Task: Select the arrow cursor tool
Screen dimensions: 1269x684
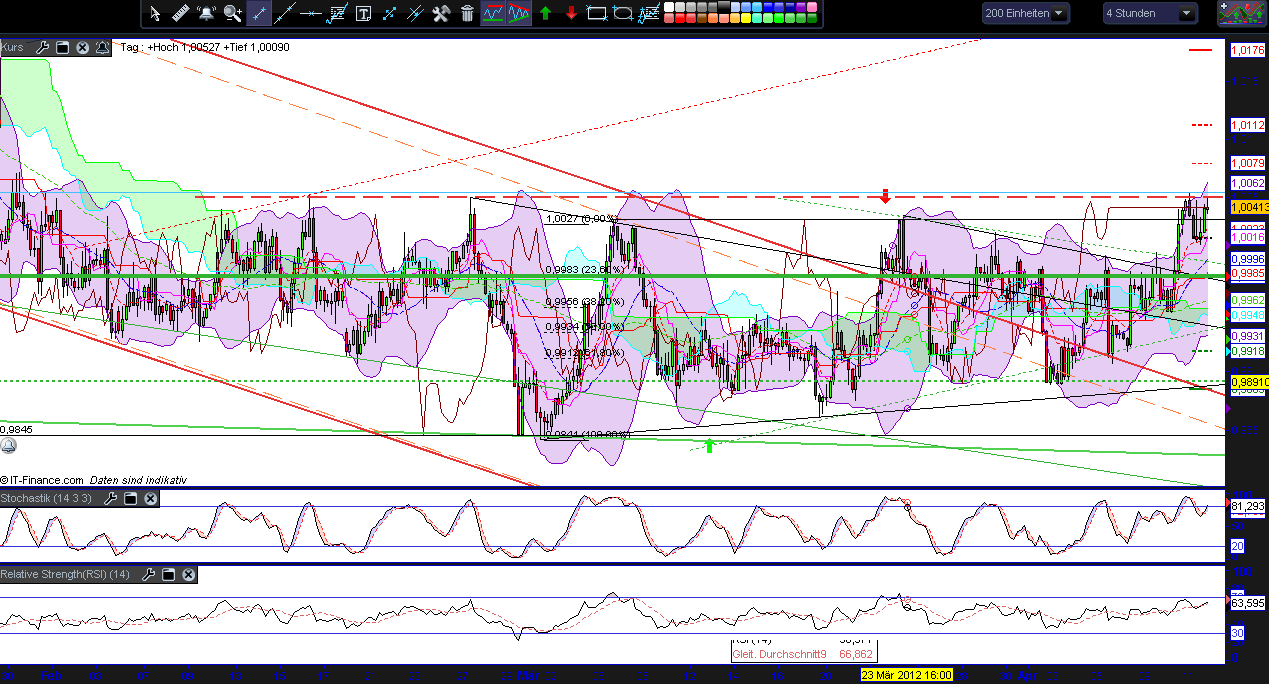Action: (x=155, y=13)
